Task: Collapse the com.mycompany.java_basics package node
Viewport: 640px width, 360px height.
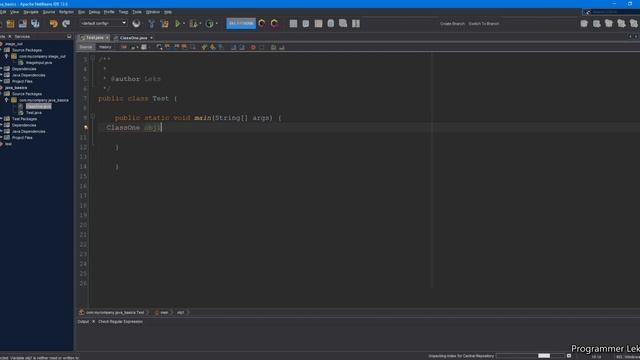Action: (x=6, y=100)
